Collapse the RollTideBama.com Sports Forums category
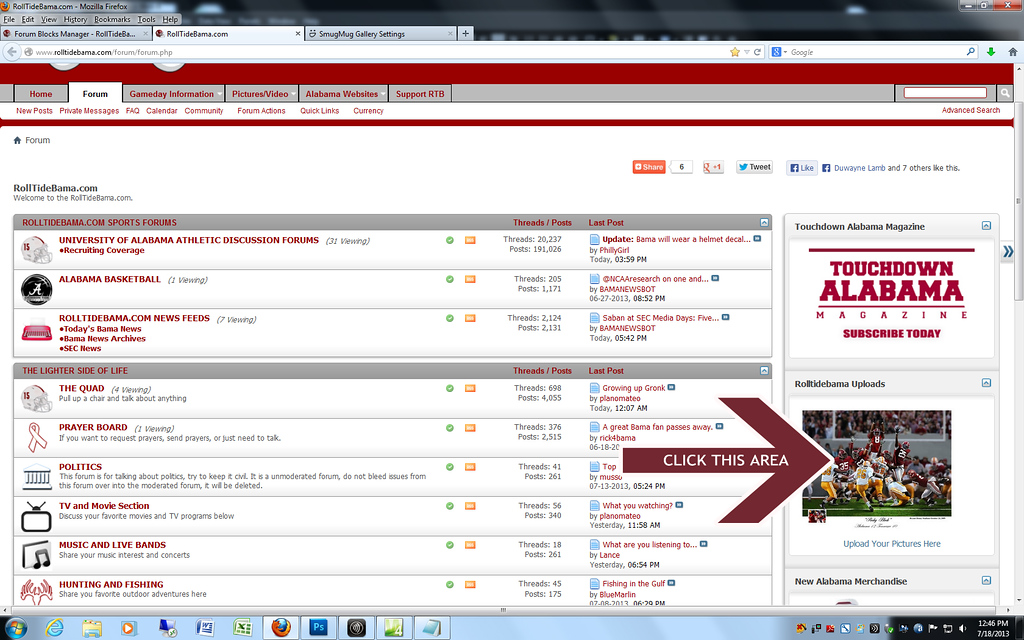Image resolution: width=1024 pixels, height=640 pixels. click(764, 222)
